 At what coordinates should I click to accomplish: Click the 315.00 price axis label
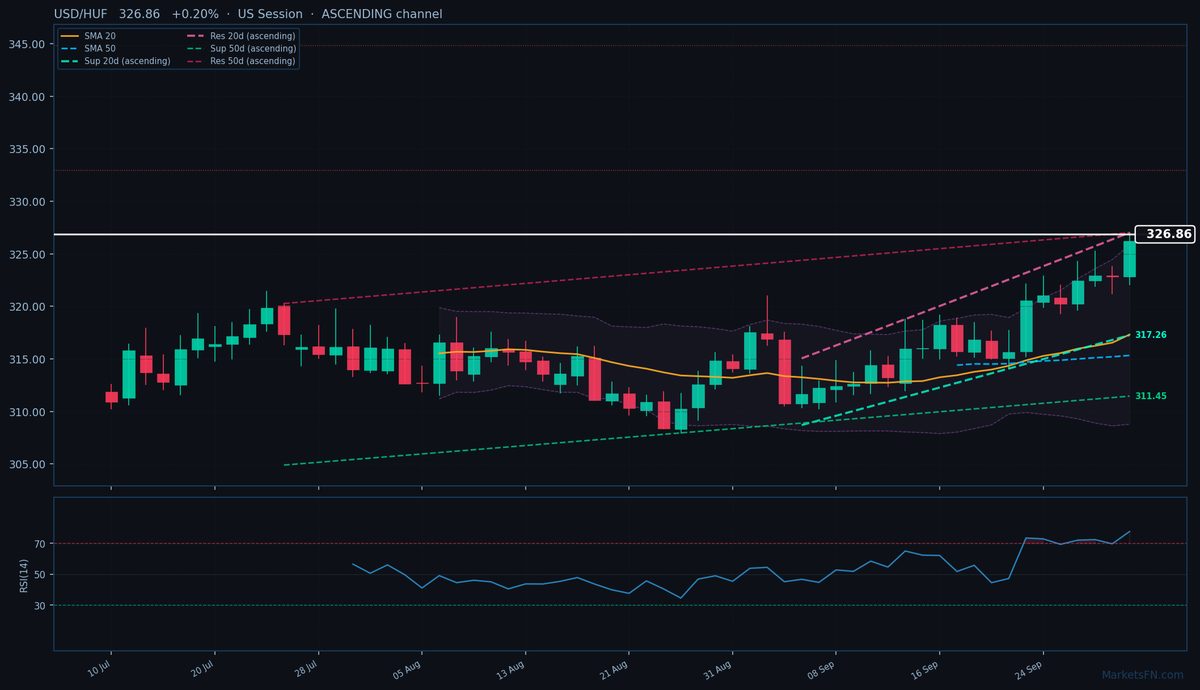click(28, 359)
